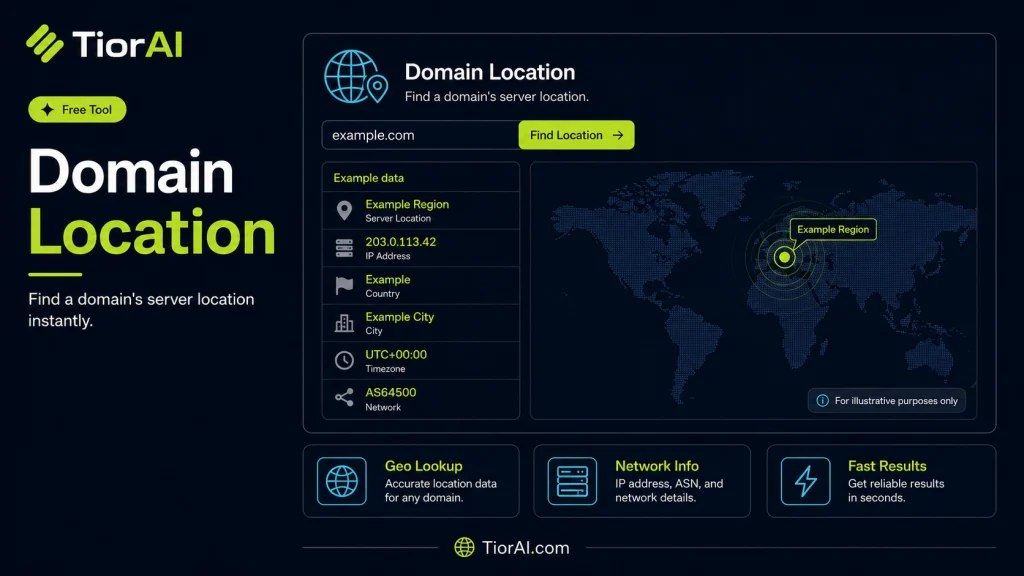Click the Example data heading

[368, 178]
